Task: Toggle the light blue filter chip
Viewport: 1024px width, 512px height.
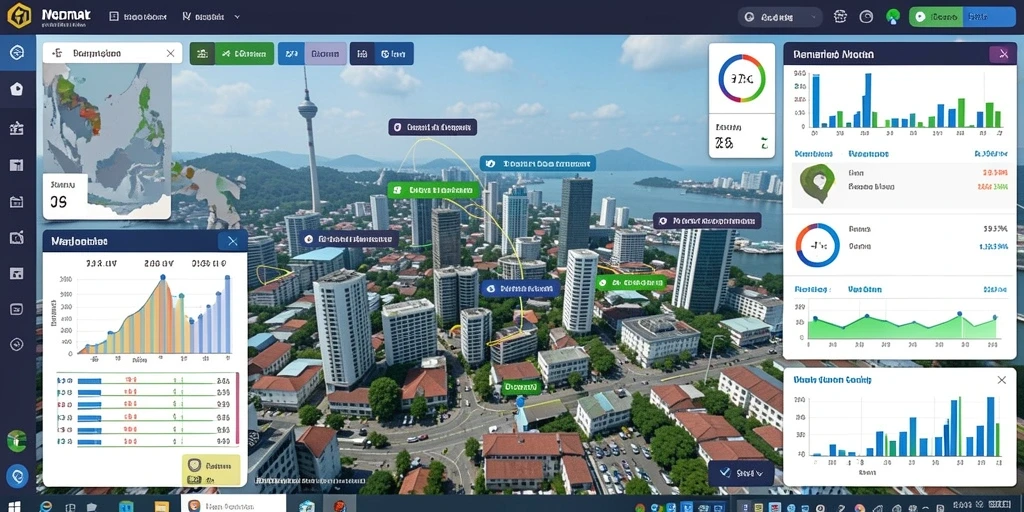Action: click(x=312, y=54)
